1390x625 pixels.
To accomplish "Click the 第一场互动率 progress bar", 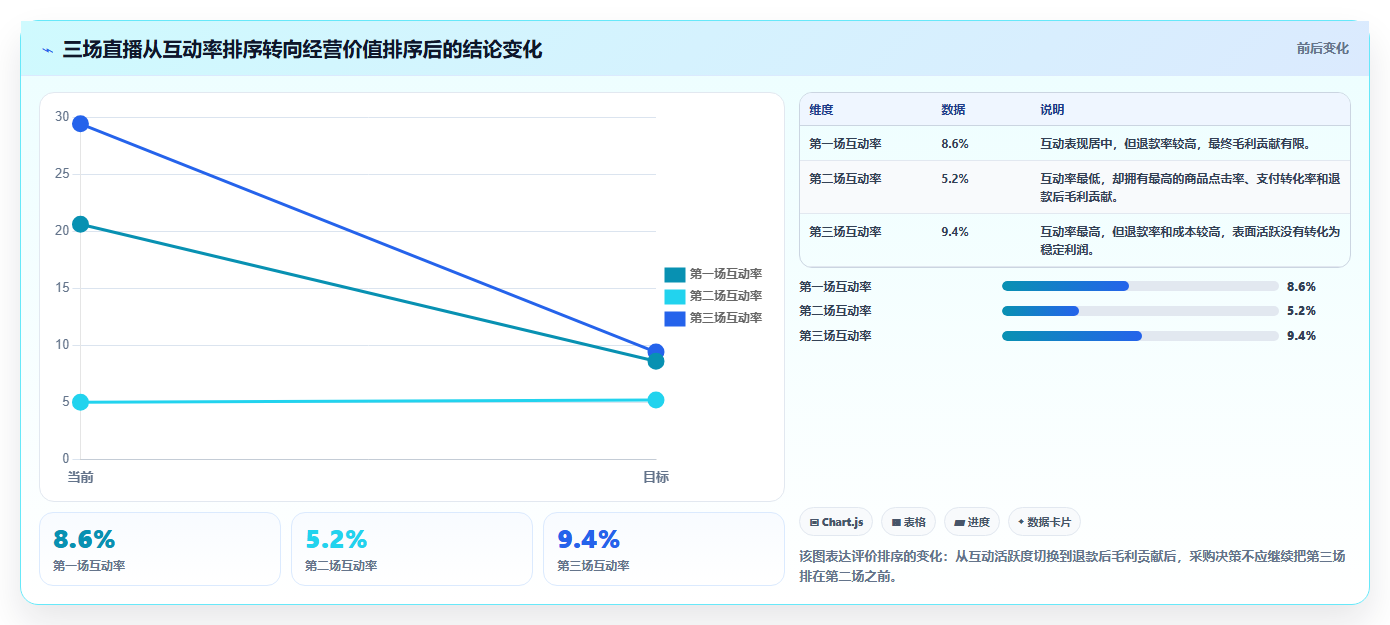I will click(x=1140, y=286).
